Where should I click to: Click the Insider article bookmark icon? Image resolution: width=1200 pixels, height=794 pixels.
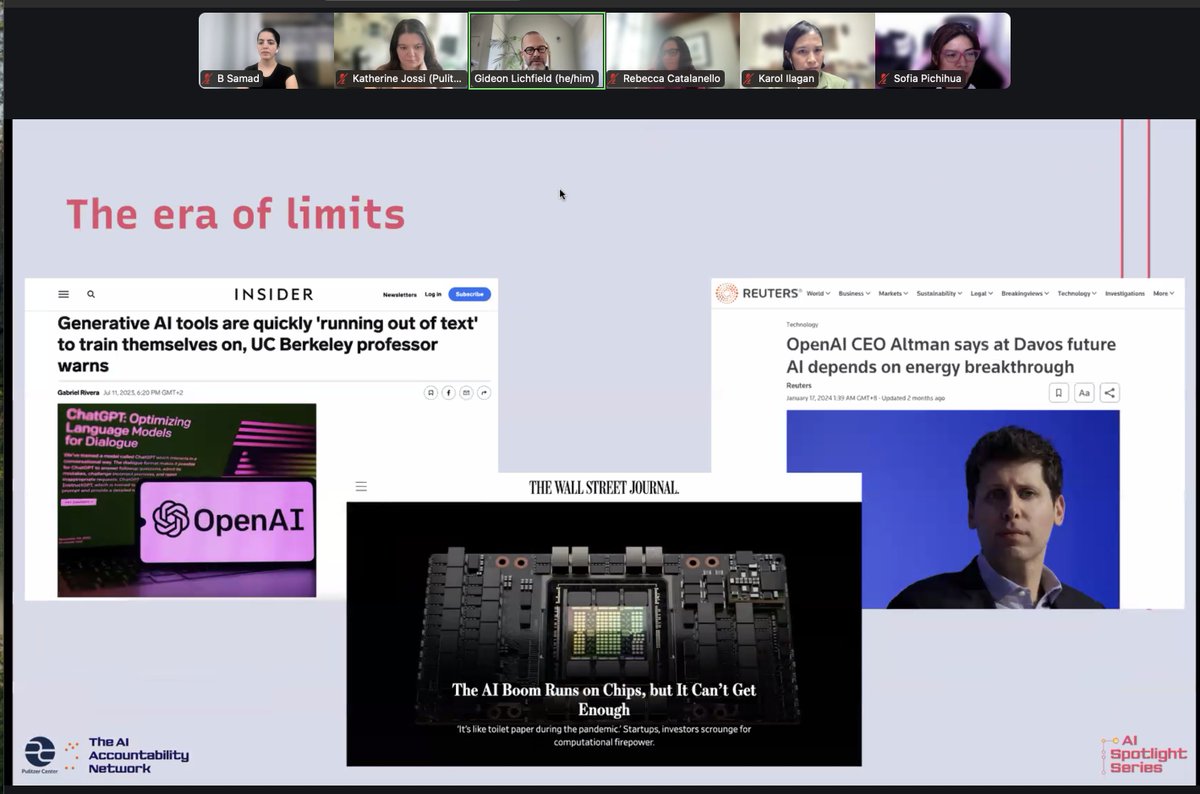(x=430, y=393)
